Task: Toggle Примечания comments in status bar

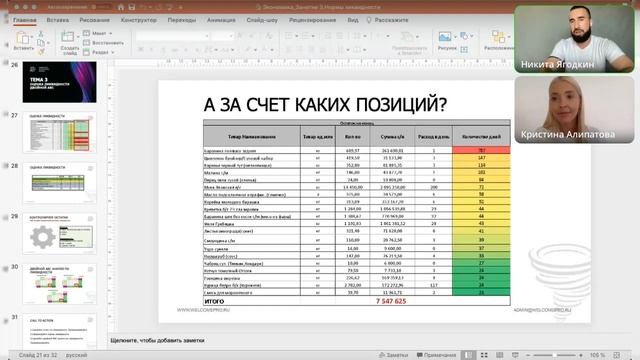Action: point(436,355)
